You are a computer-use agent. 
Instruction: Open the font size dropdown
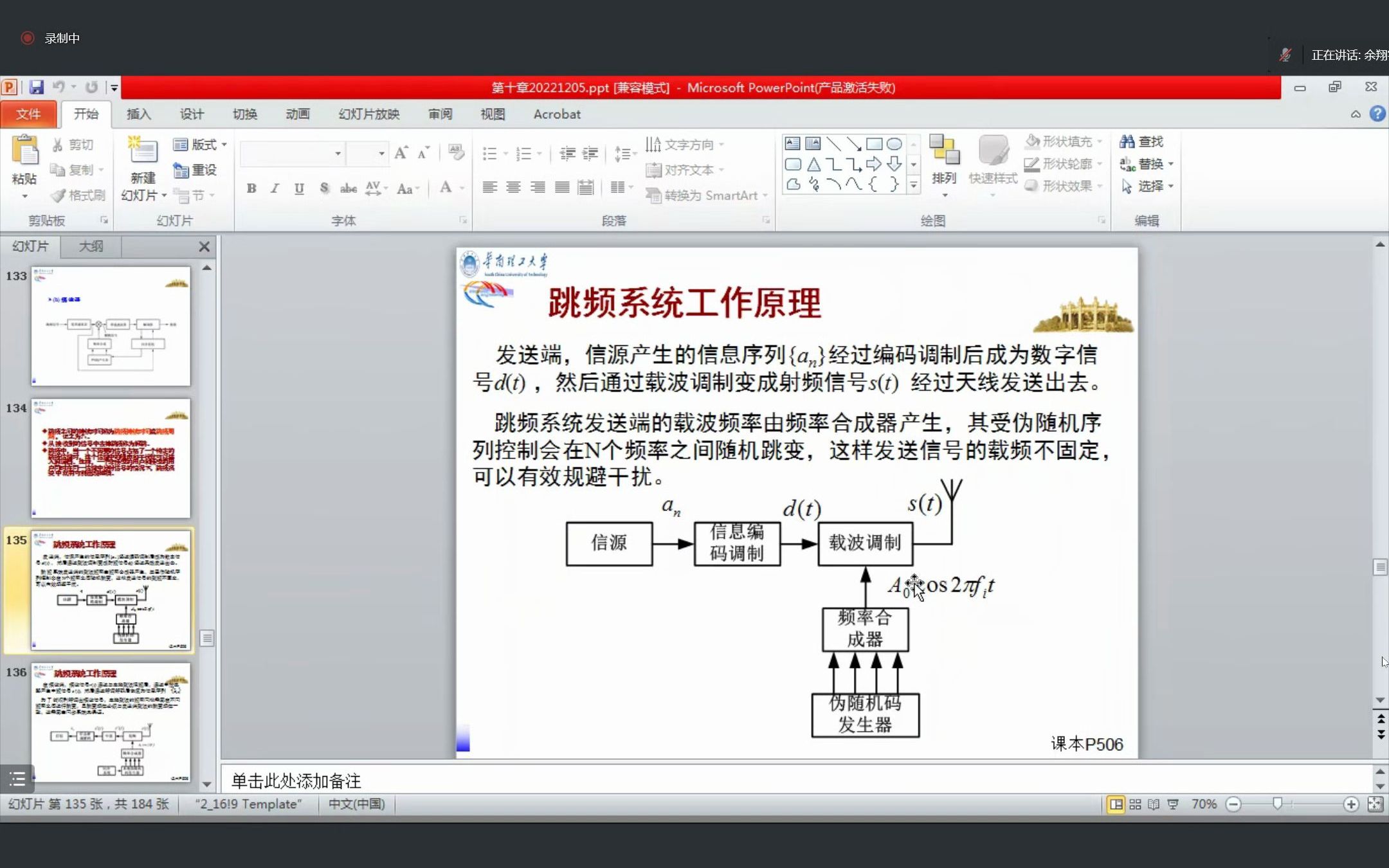click(382, 153)
